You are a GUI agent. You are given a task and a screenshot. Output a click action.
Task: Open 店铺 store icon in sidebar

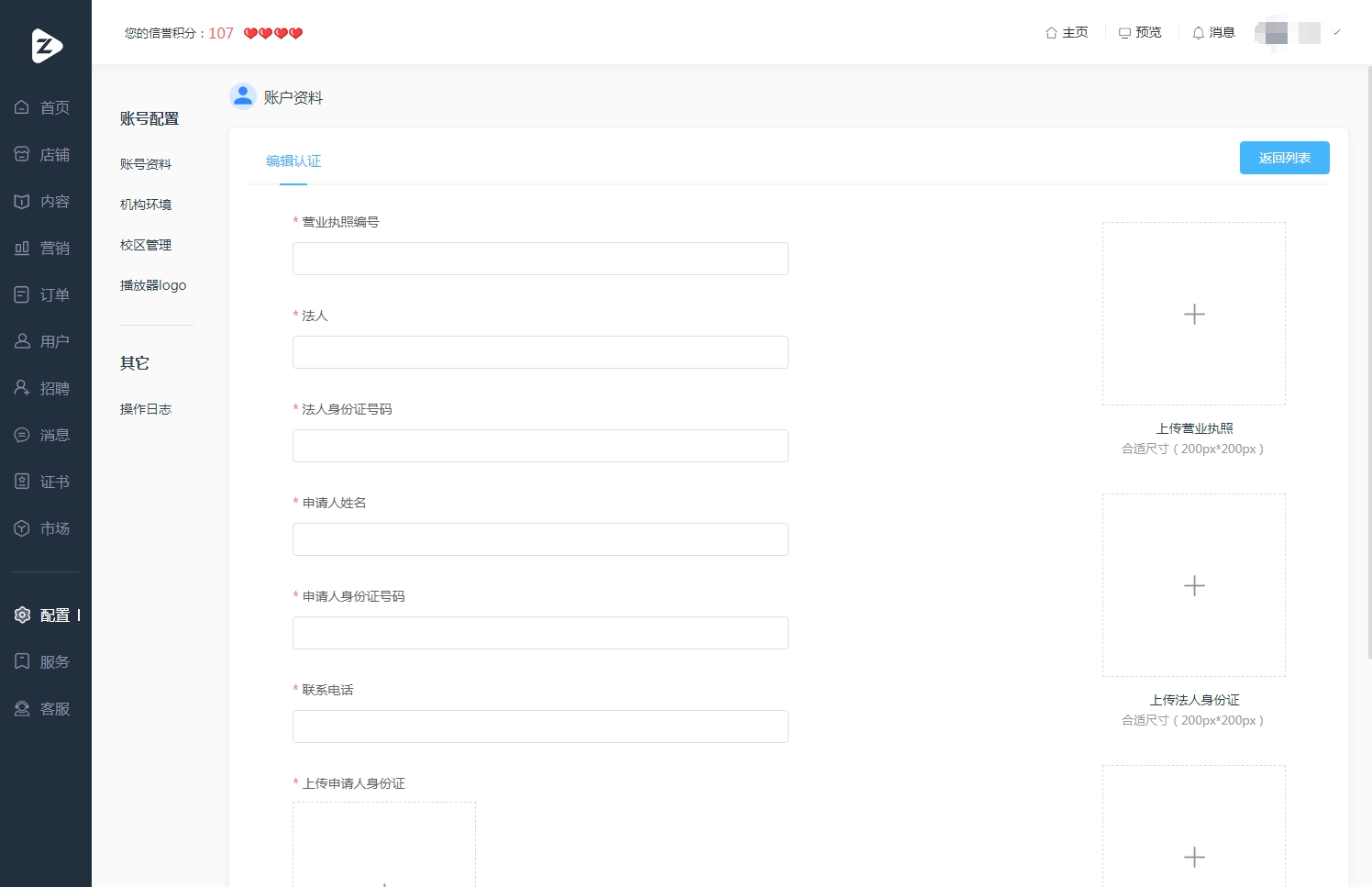click(x=22, y=154)
